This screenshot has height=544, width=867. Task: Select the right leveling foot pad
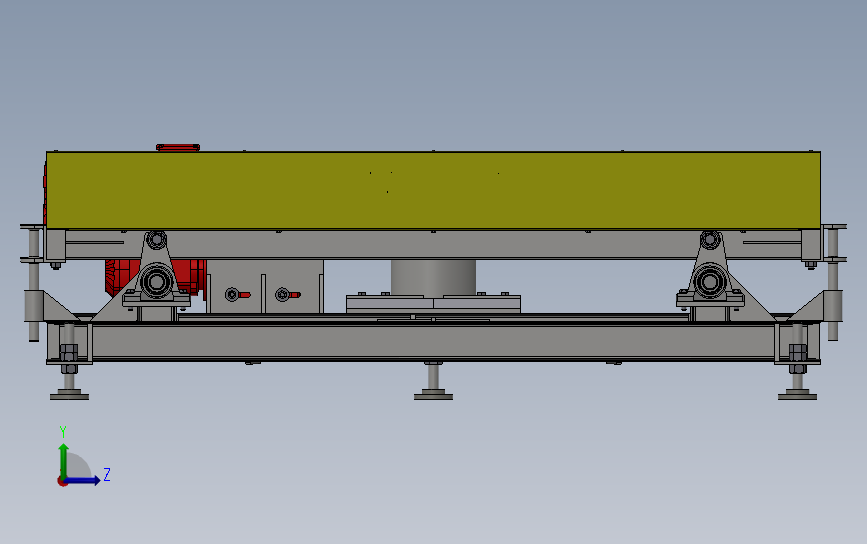pos(797,395)
